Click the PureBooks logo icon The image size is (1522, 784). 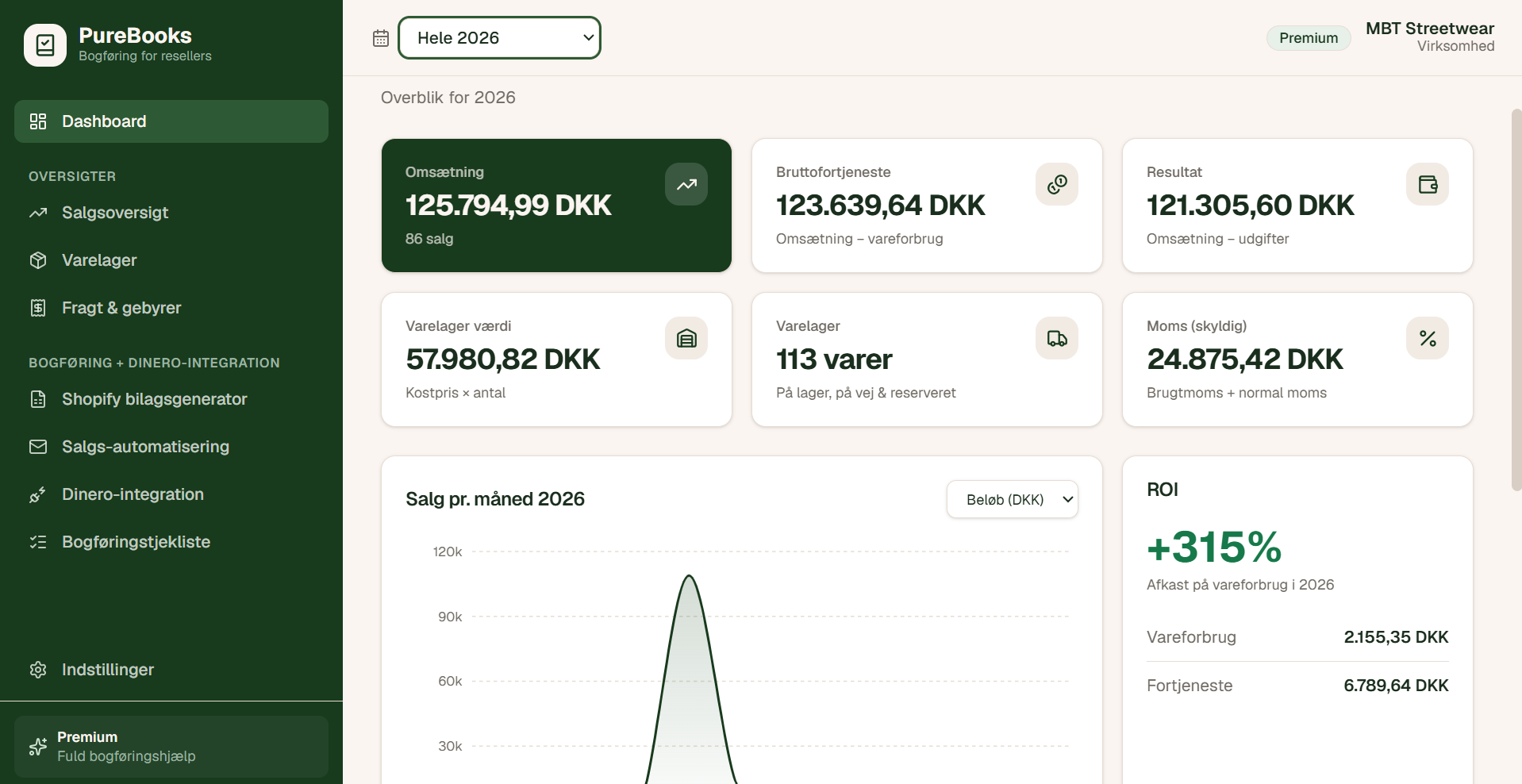[45, 45]
